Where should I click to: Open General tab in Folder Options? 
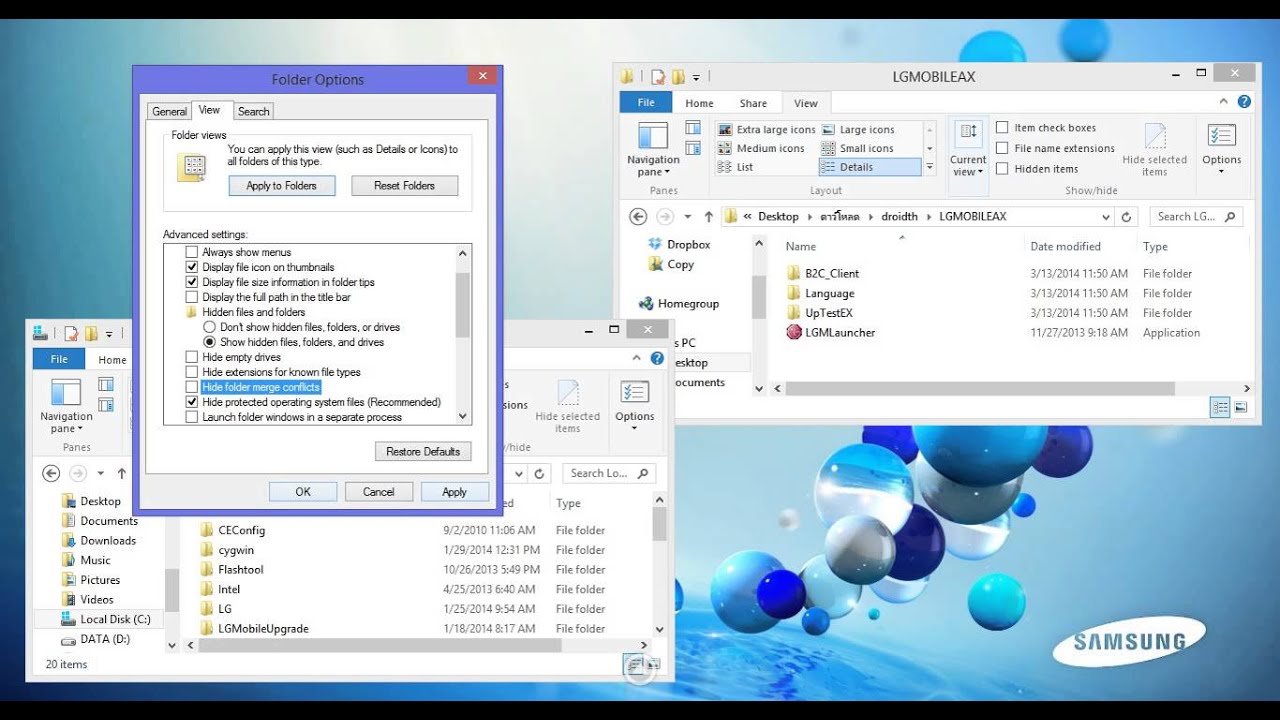click(x=169, y=111)
